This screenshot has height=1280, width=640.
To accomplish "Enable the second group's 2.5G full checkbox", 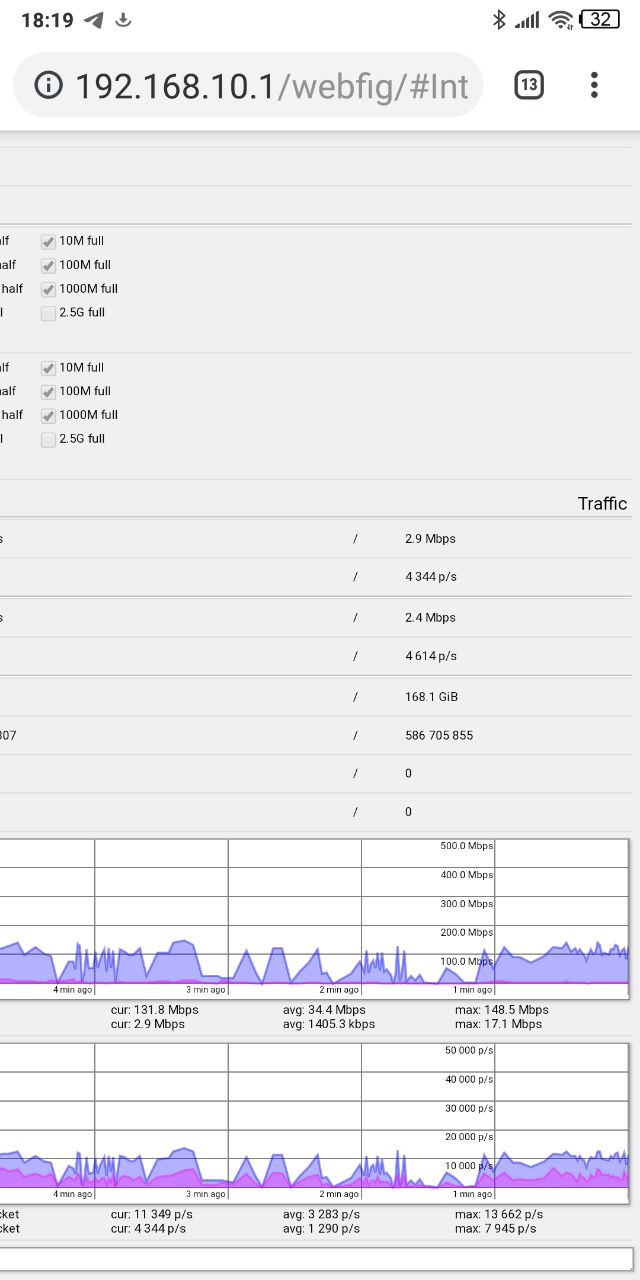I will coord(48,440).
